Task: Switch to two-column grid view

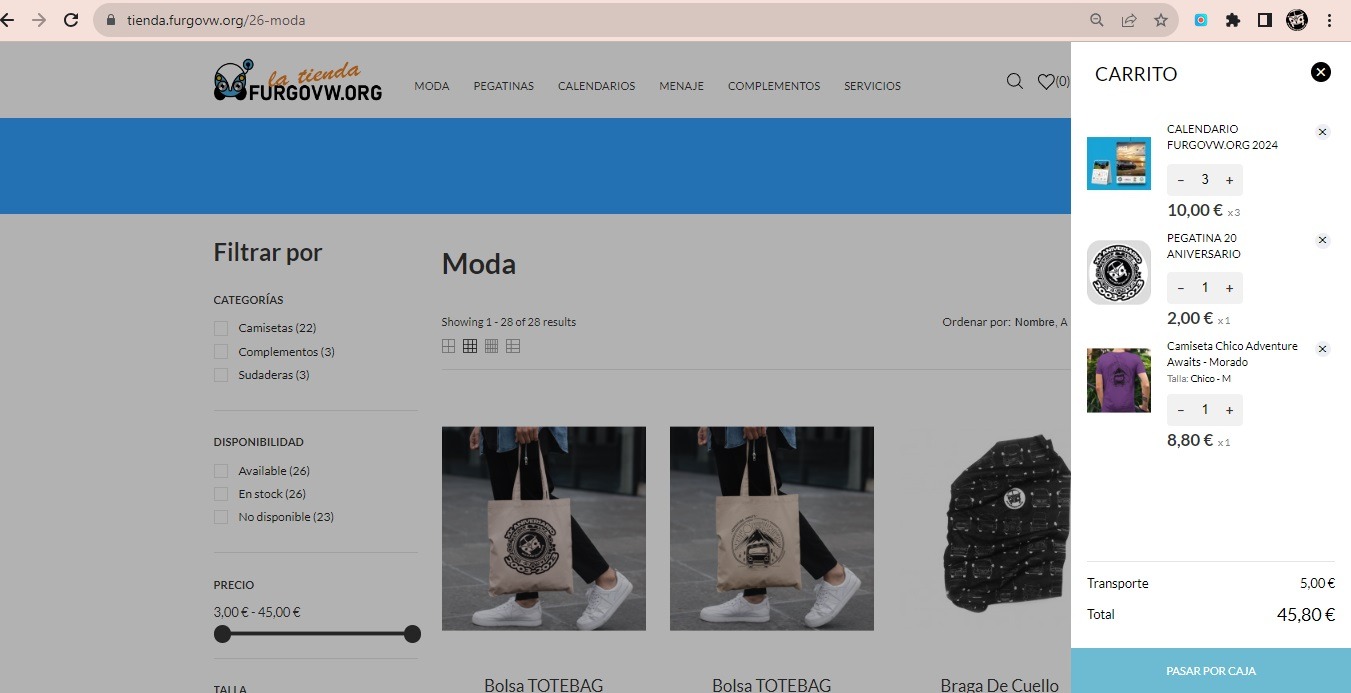Action: click(x=448, y=346)
